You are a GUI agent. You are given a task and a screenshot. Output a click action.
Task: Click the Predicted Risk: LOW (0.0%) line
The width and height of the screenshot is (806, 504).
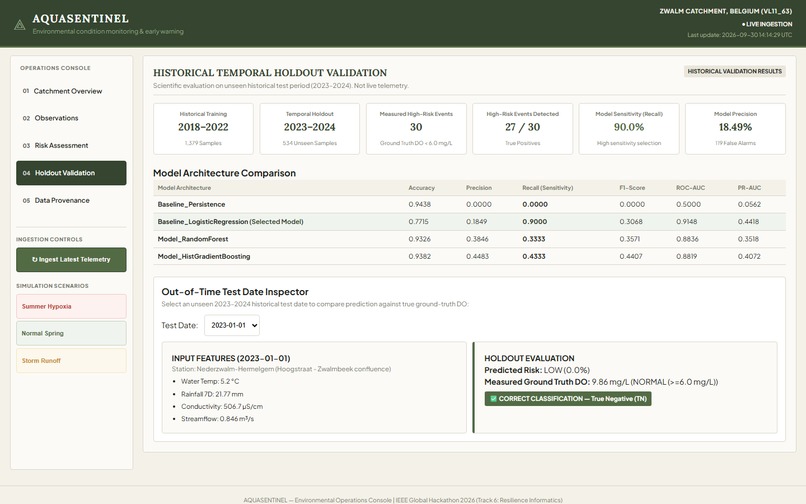pos(537,370)
